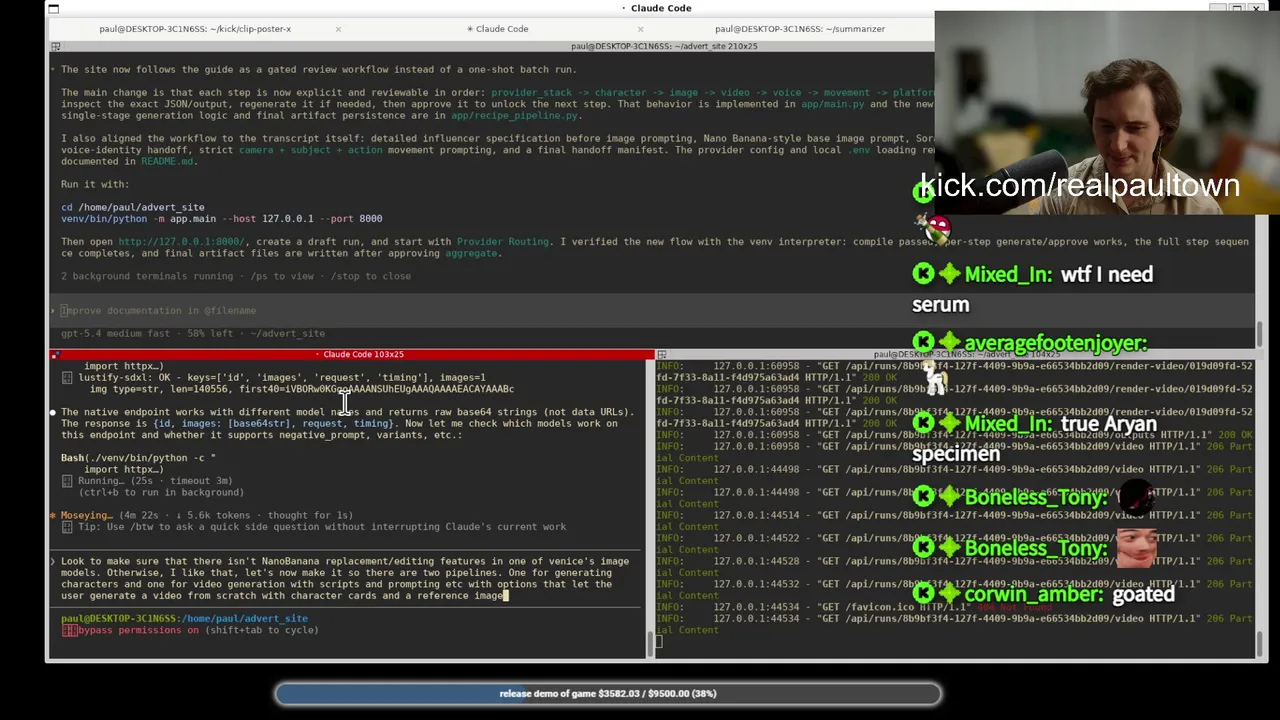Click the output icon beside 'Running… (25s'
This screenshot has width=1280, height=720.
(67, 481)
